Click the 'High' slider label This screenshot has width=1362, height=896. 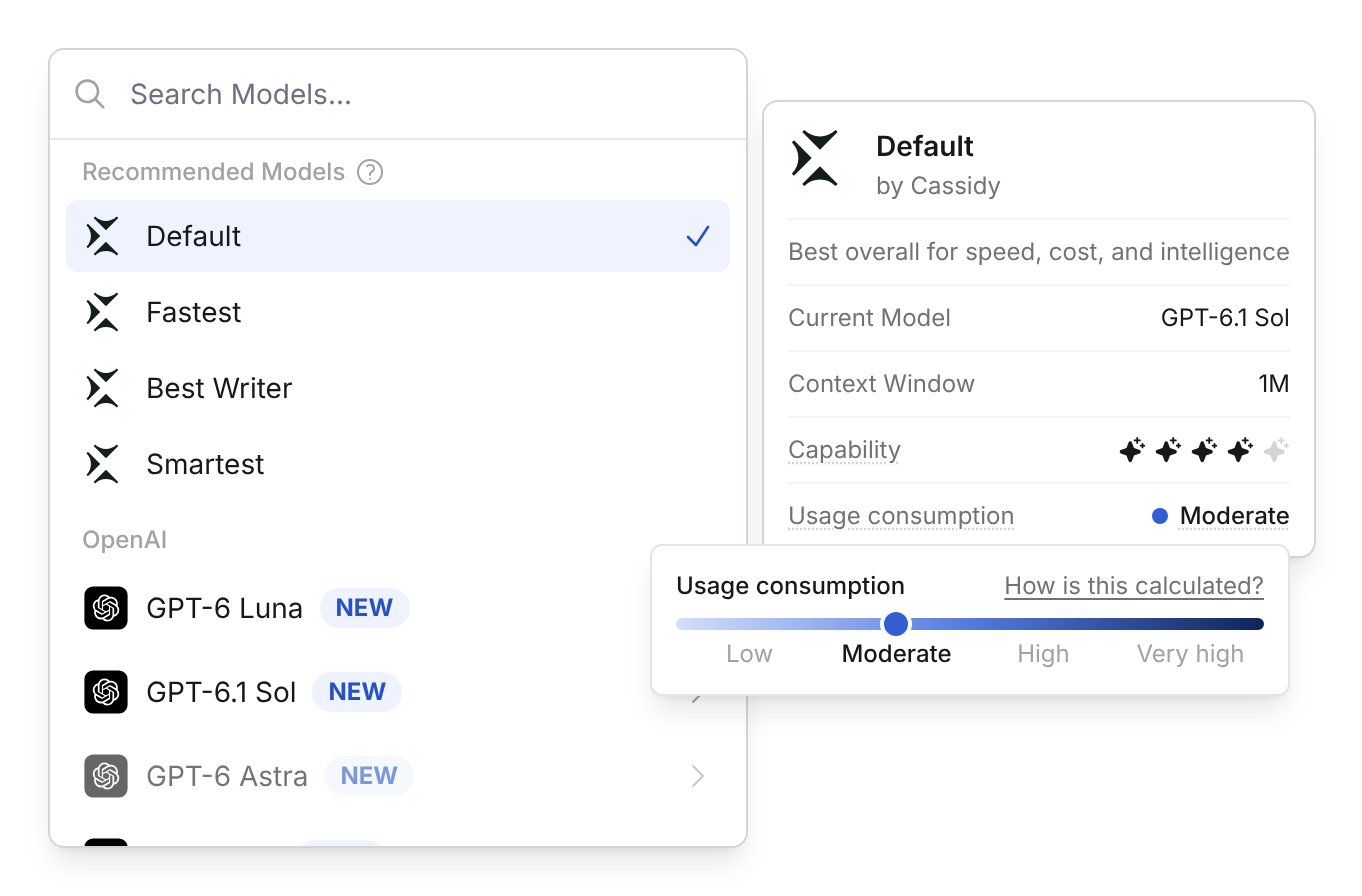(x=1043, y=654)
